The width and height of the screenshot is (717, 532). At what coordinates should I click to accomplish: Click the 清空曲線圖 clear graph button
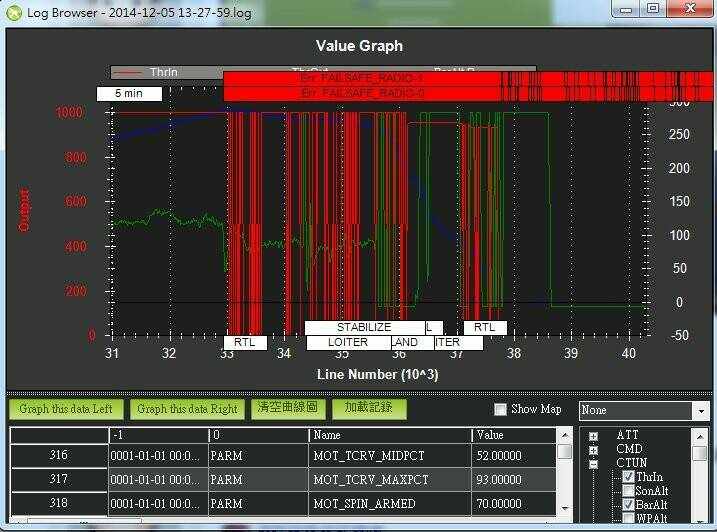pyautogui.click(x=287, y=408)
